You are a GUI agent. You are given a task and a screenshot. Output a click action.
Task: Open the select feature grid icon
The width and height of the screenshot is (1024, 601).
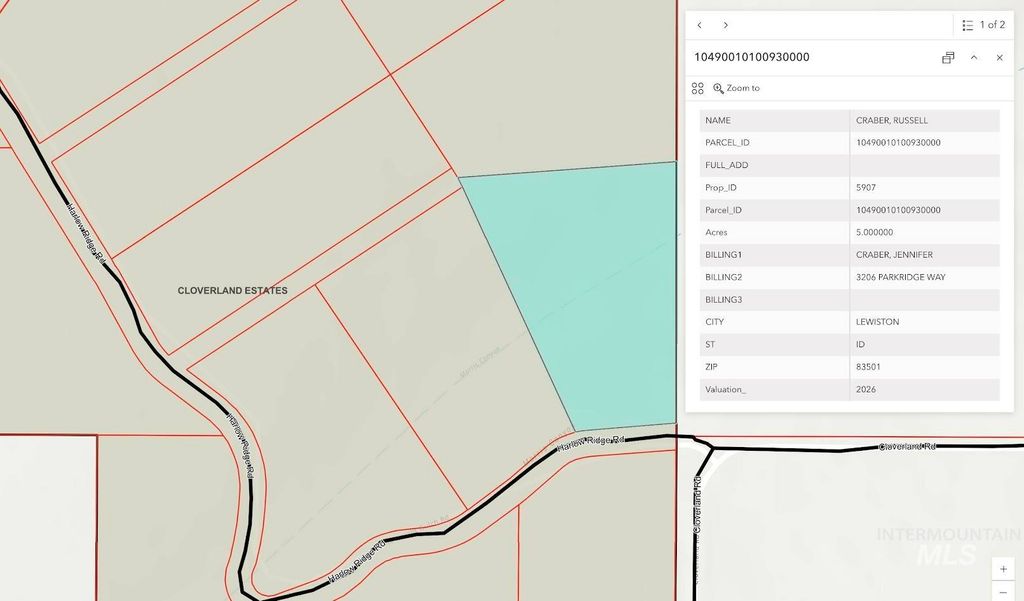[697, 88]
